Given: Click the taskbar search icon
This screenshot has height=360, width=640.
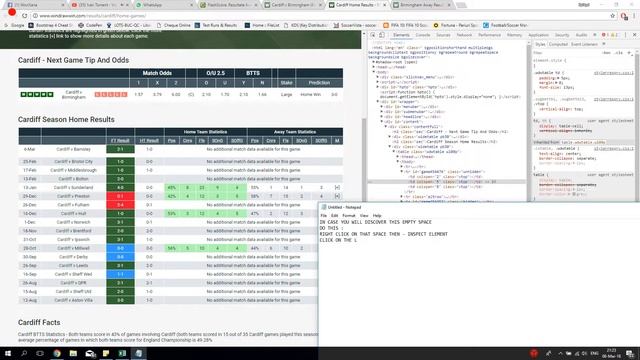Looking at the screenshot, I should [x=24, y=353].
